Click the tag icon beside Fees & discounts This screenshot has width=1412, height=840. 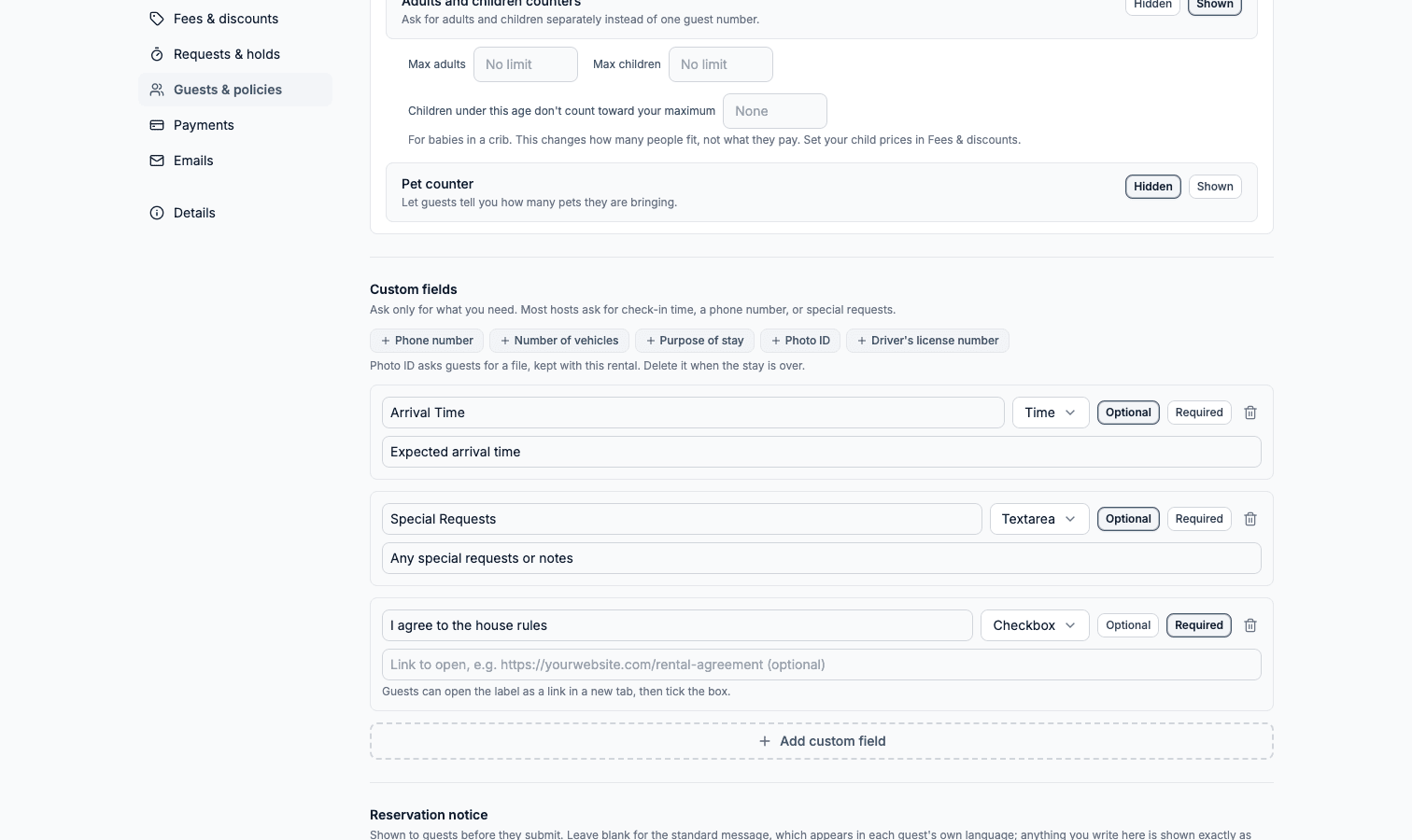[157, 19]
